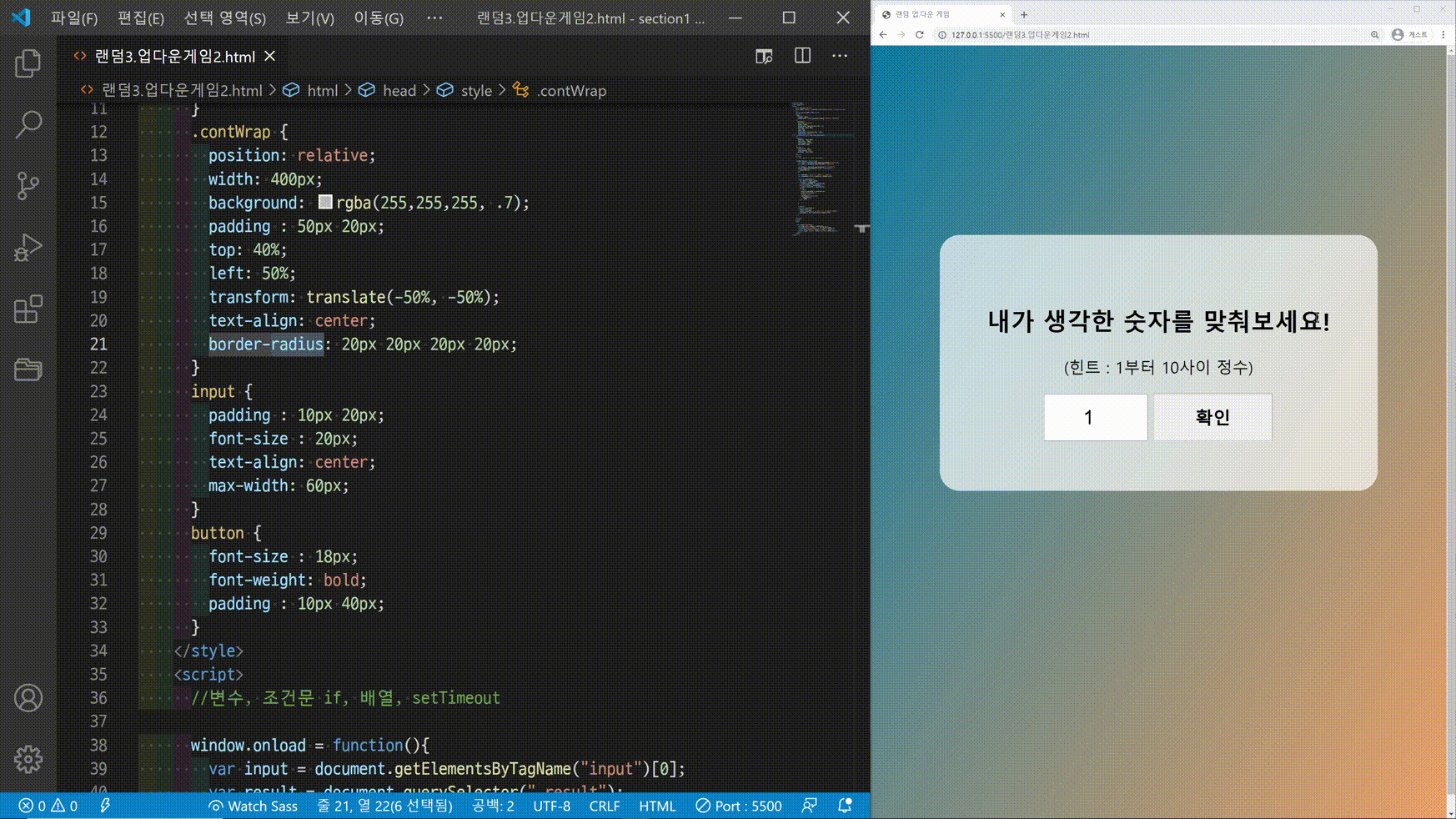Viewport: 1456px width, 819px height.
Task: Open the Source Control view
Action: 28,186
